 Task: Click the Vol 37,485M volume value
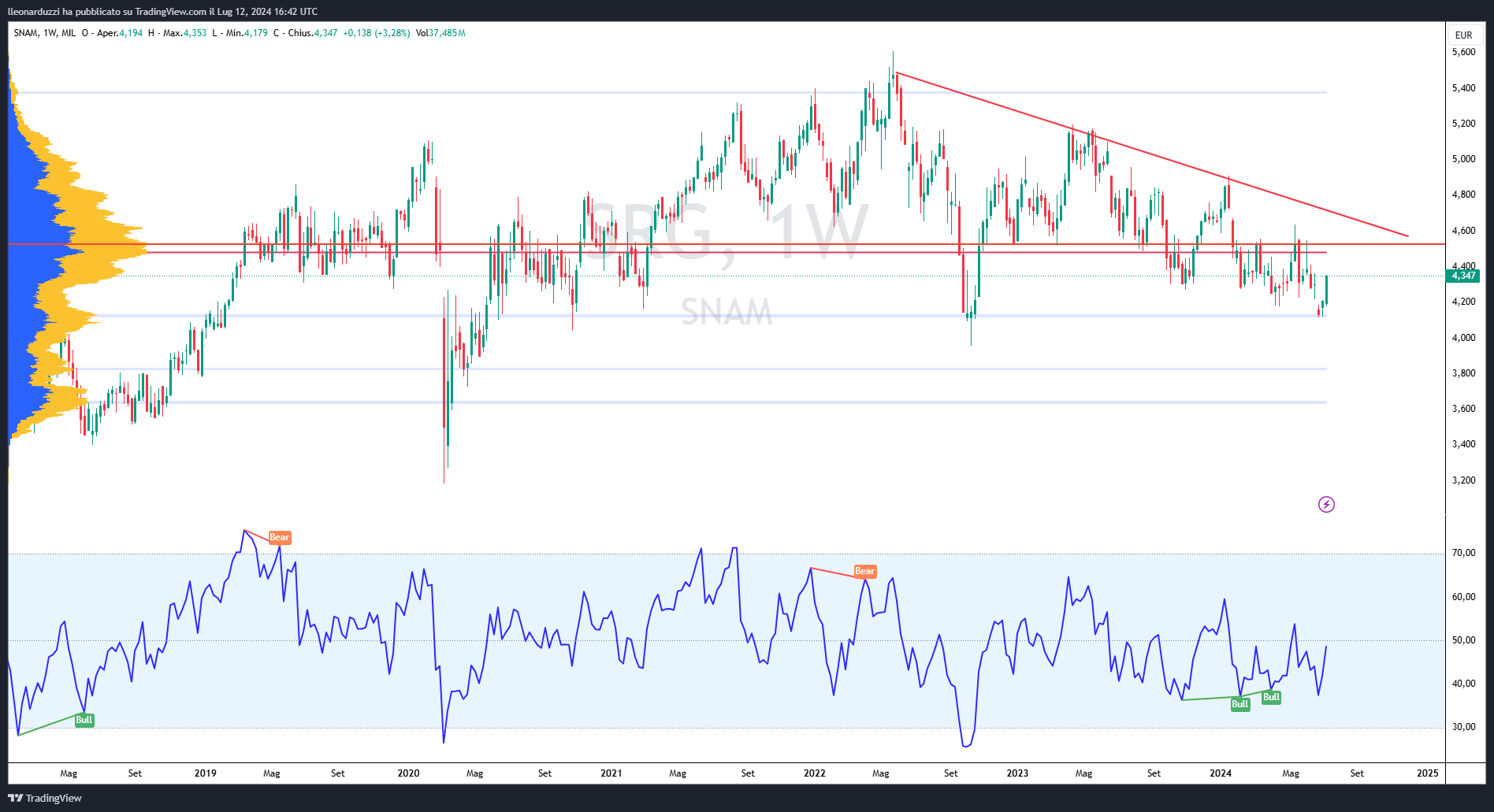(x=440, y=33)
